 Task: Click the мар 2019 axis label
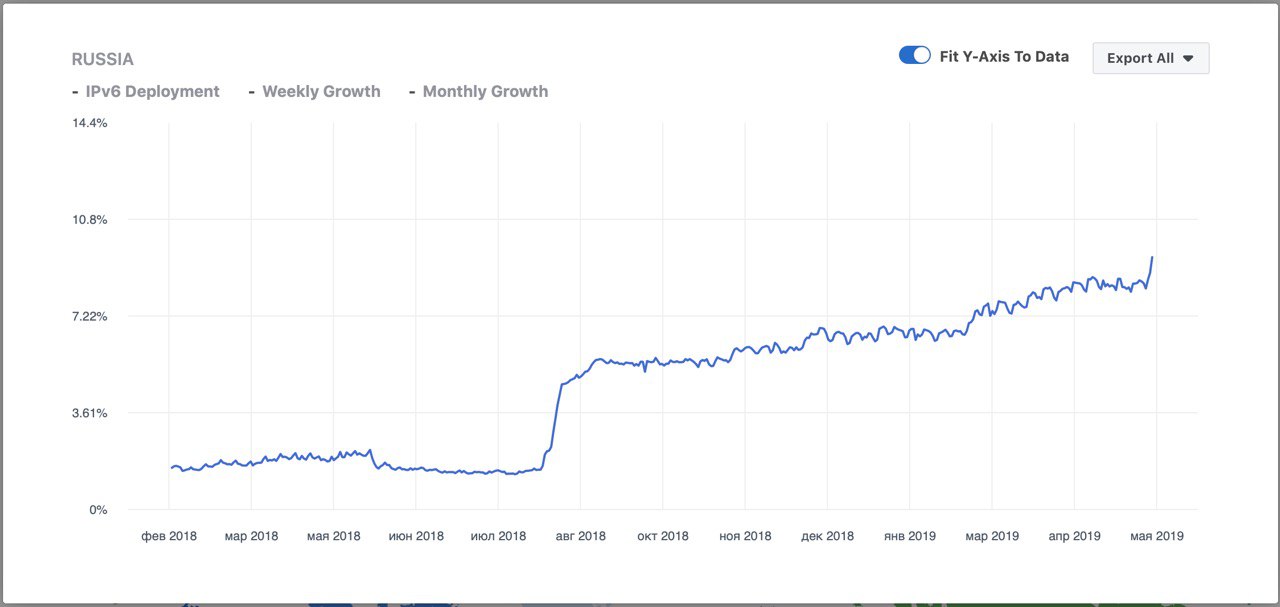[x=992, y=536]
